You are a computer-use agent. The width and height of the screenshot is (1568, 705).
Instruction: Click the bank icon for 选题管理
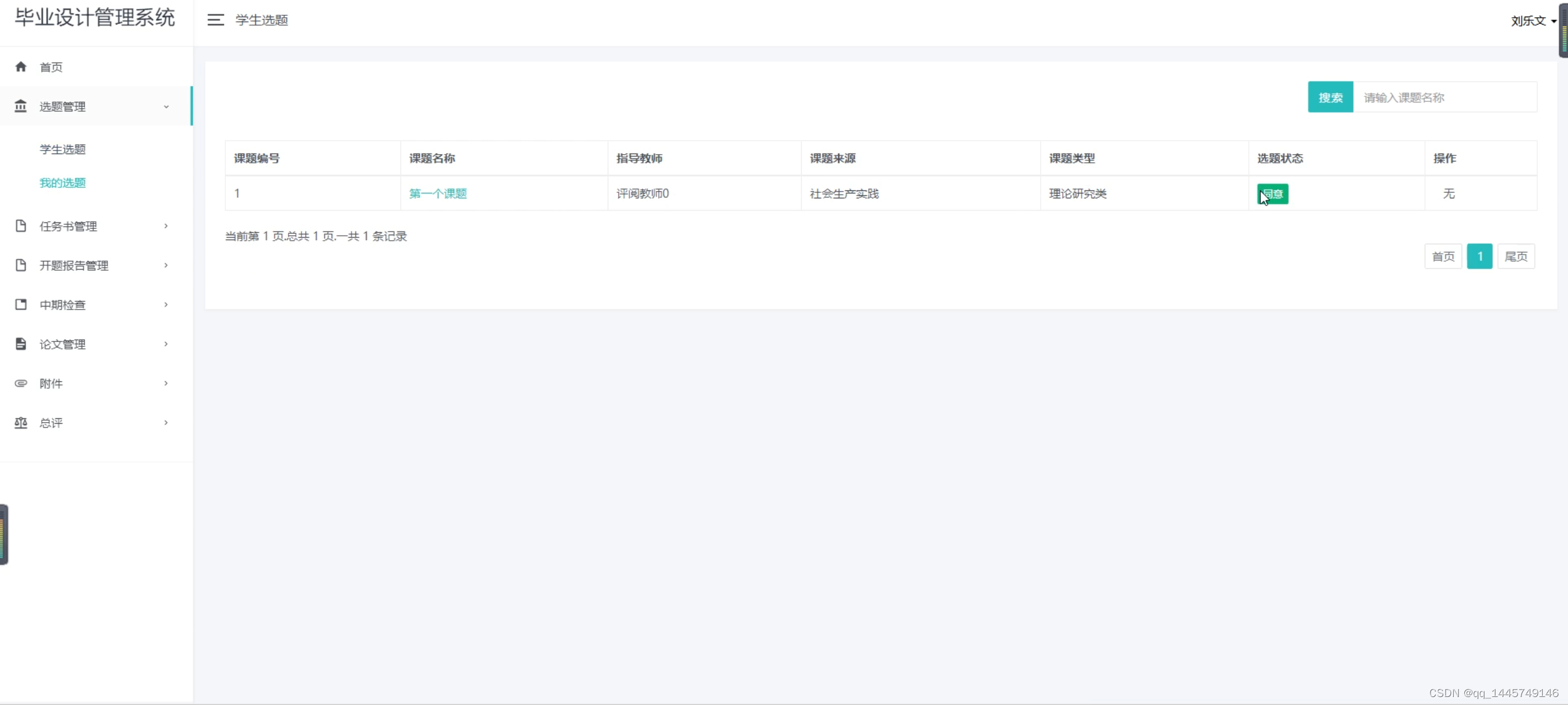click(21, 106)
